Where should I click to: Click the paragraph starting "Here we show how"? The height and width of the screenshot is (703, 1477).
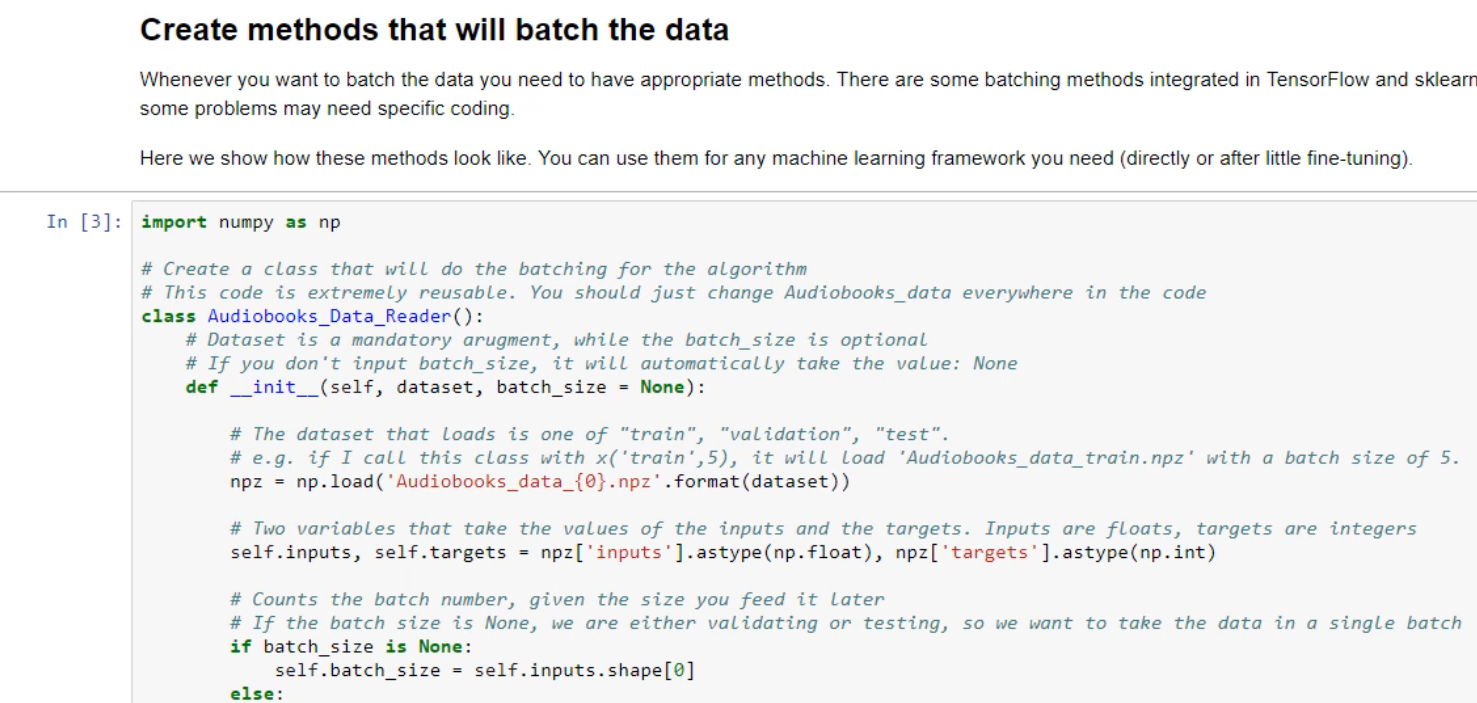[x=775, y=158]
